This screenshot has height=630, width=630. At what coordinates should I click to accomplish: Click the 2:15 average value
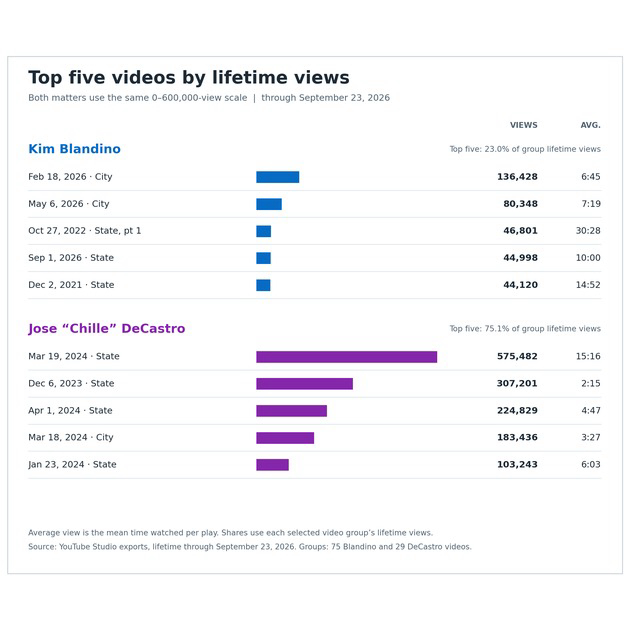[591, 383]
